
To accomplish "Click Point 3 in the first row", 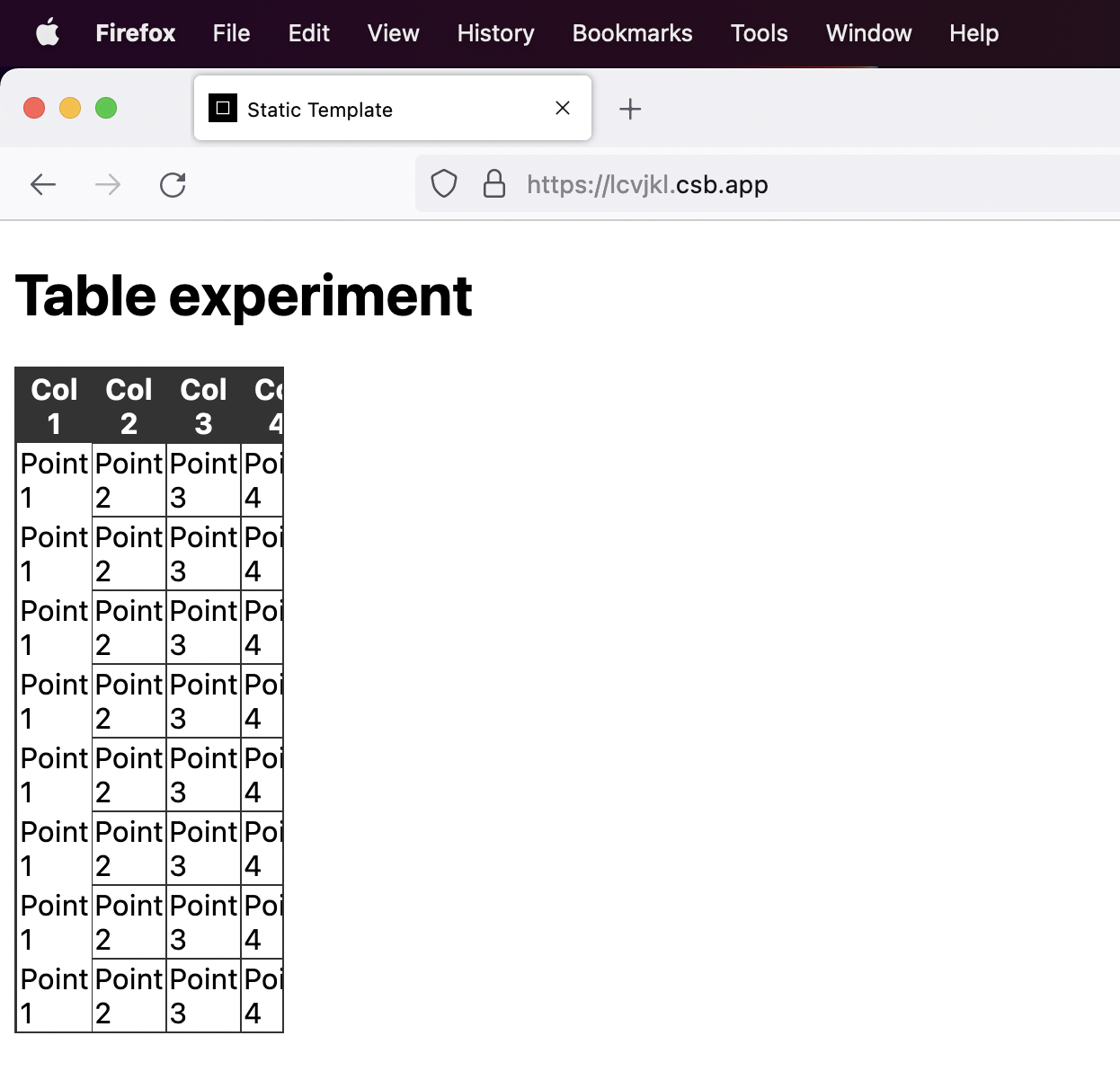I will click(x=203, y=480).
